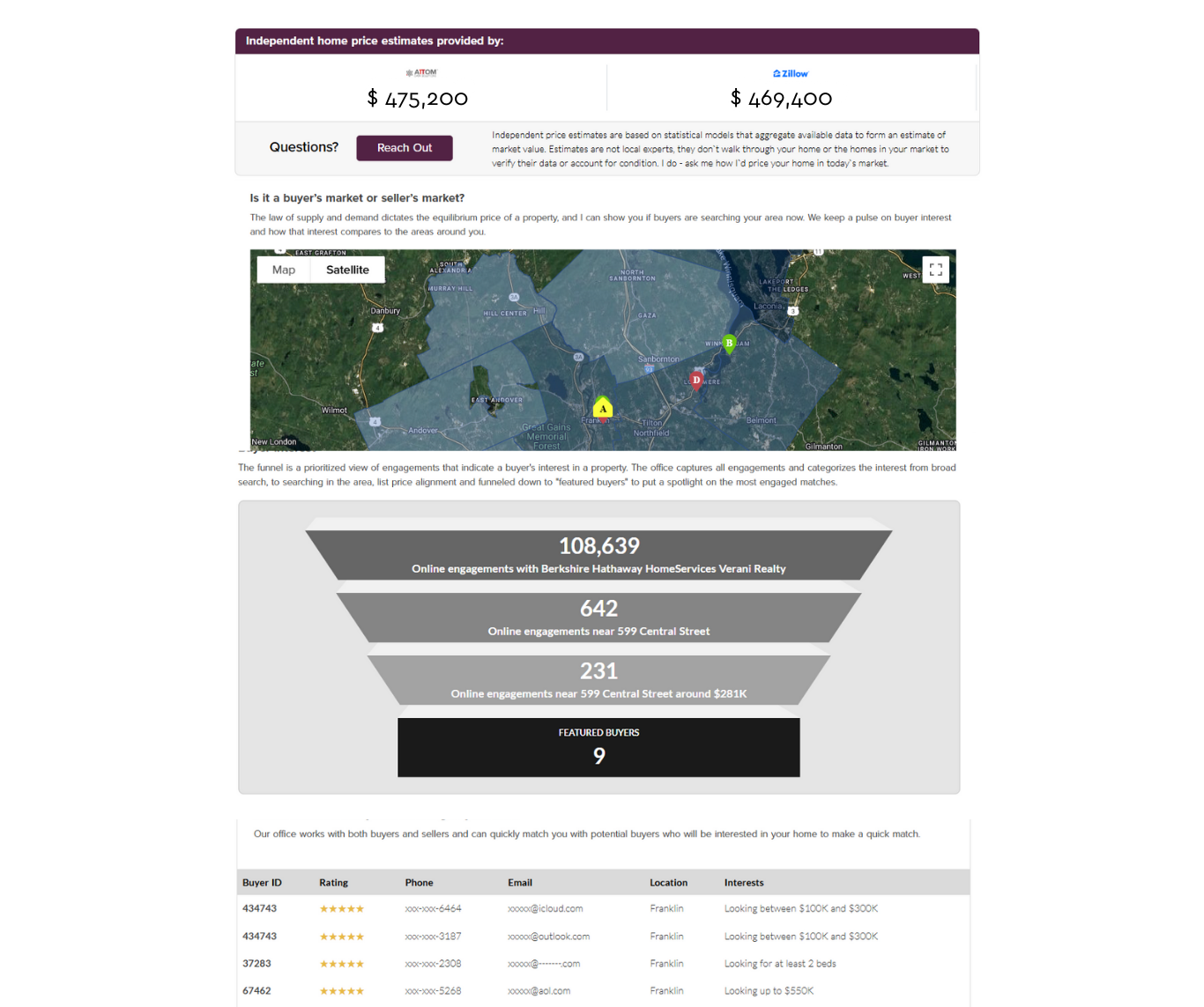
Task: Click 'Looking up to $550K'
Action: (769, 991)
